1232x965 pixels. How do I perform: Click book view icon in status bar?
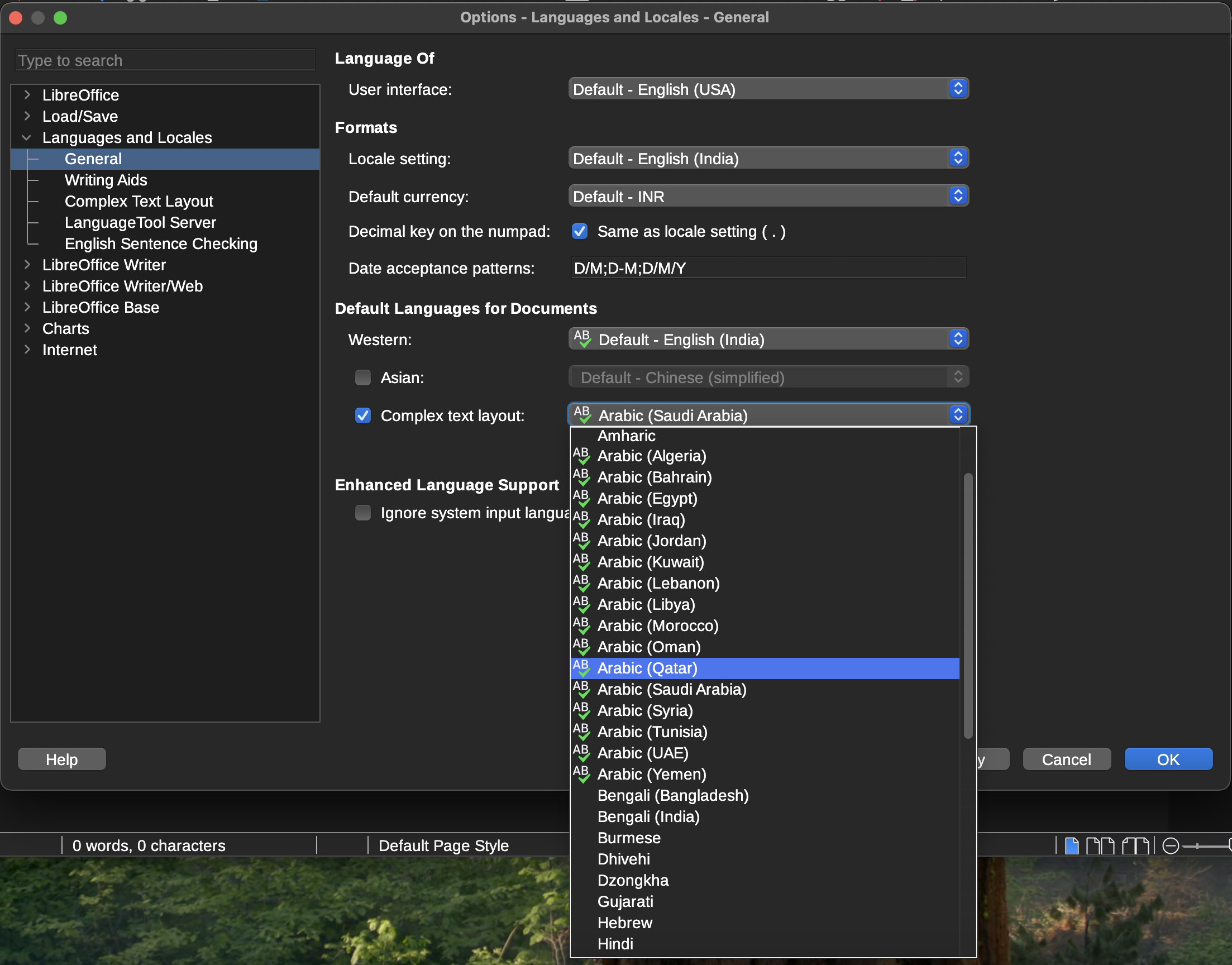(1135, 846)
